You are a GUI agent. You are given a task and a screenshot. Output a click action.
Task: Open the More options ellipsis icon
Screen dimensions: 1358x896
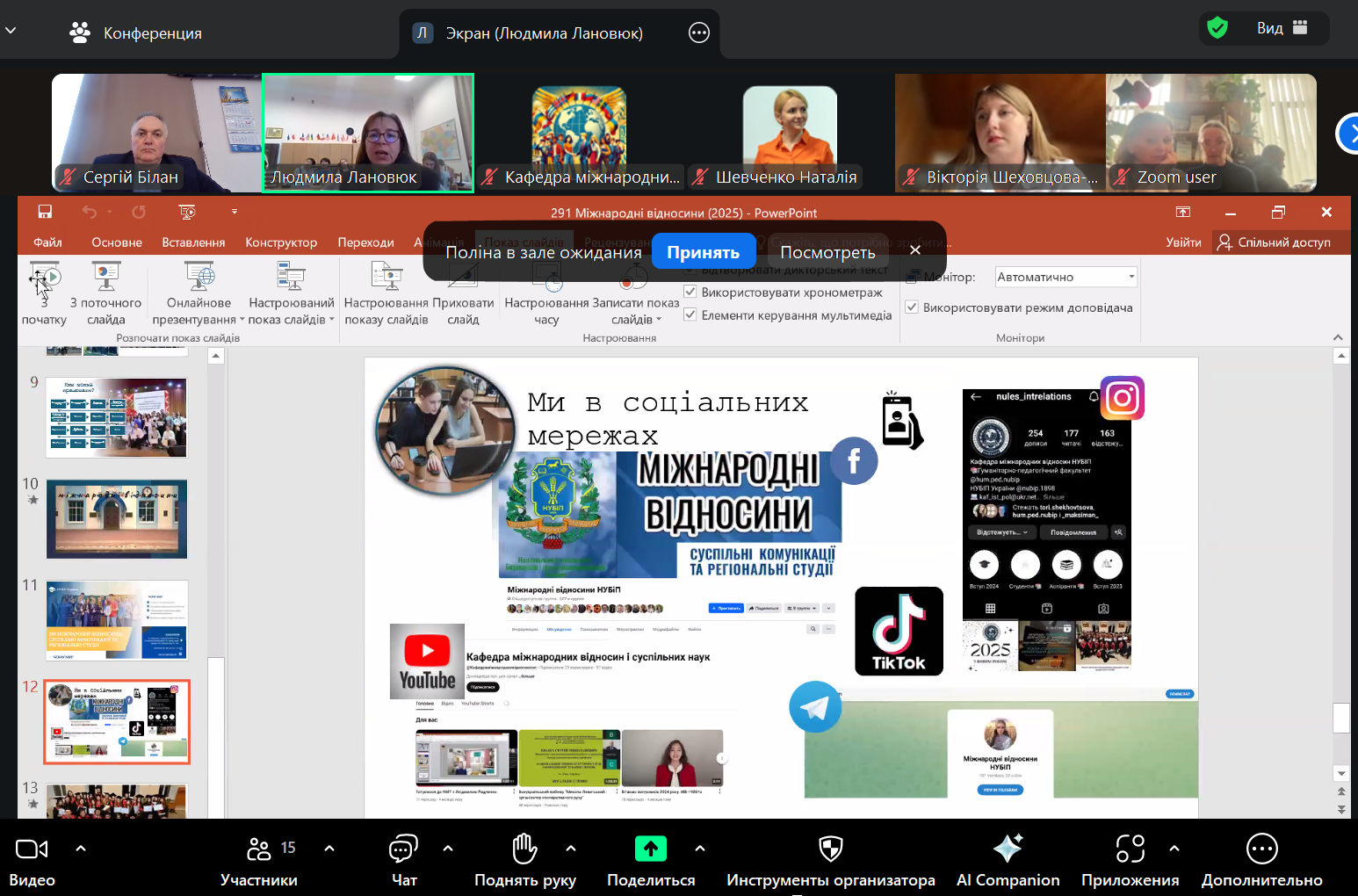[x=1261, y=849]
